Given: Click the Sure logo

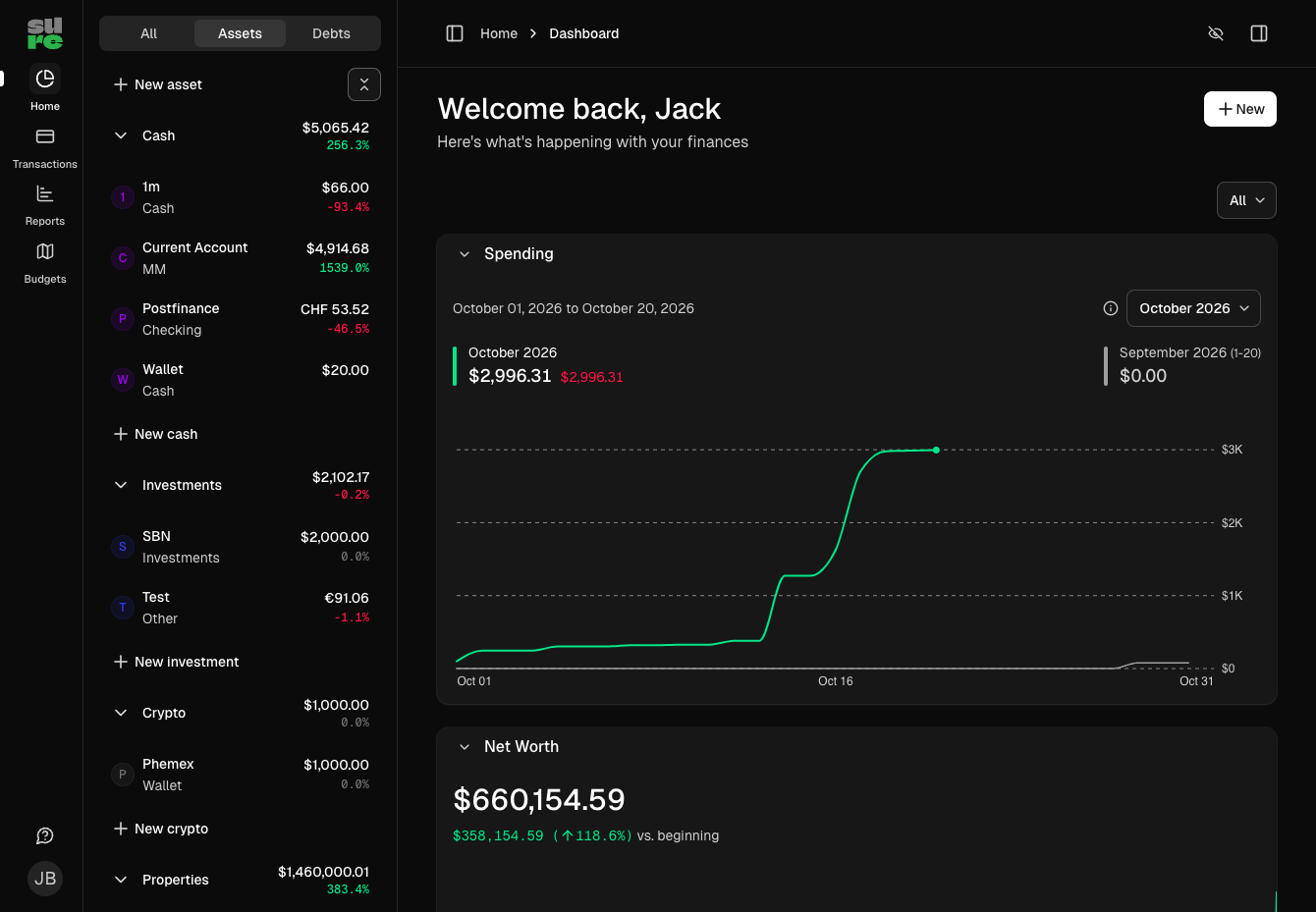Looking at the screenshot, I should click(45, 33).
